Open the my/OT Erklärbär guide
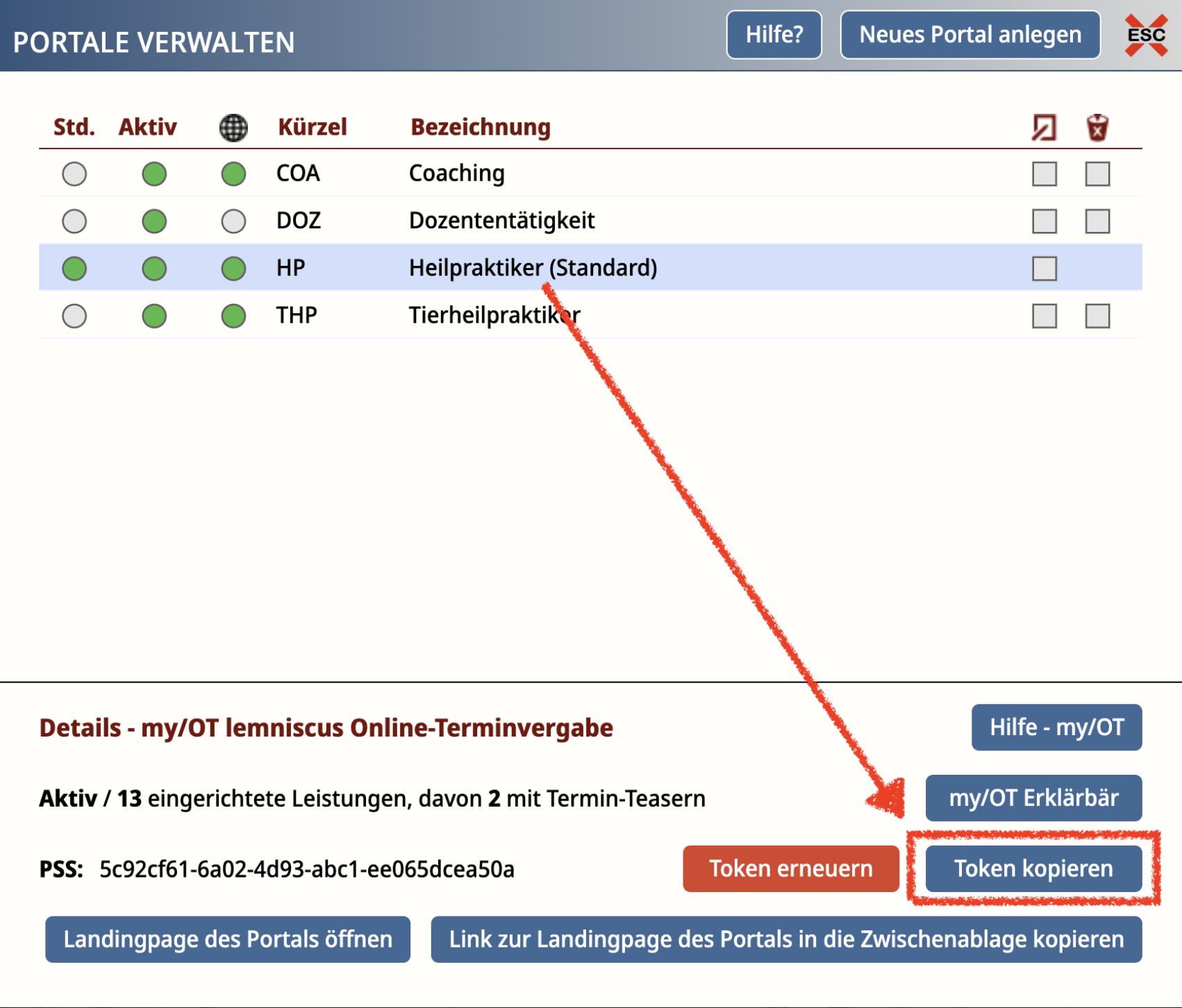The image size is (1182, 1008). tap(1033, 798)
